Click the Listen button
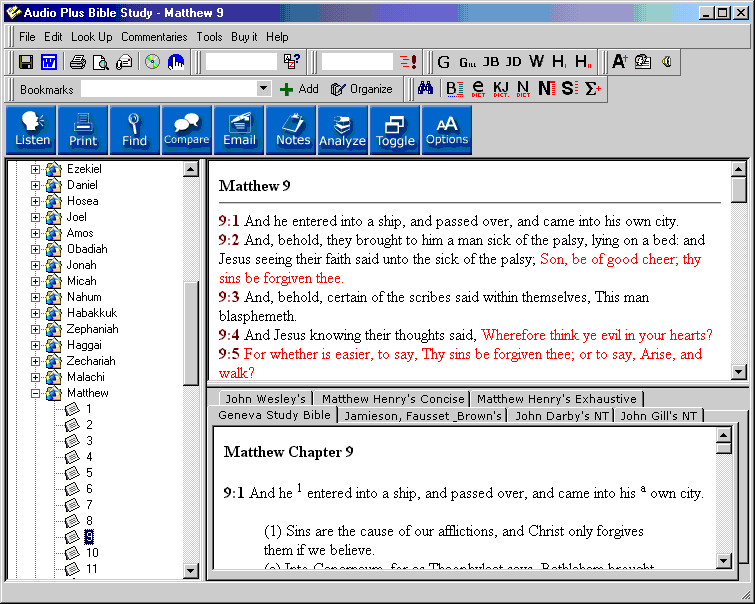 32,130
